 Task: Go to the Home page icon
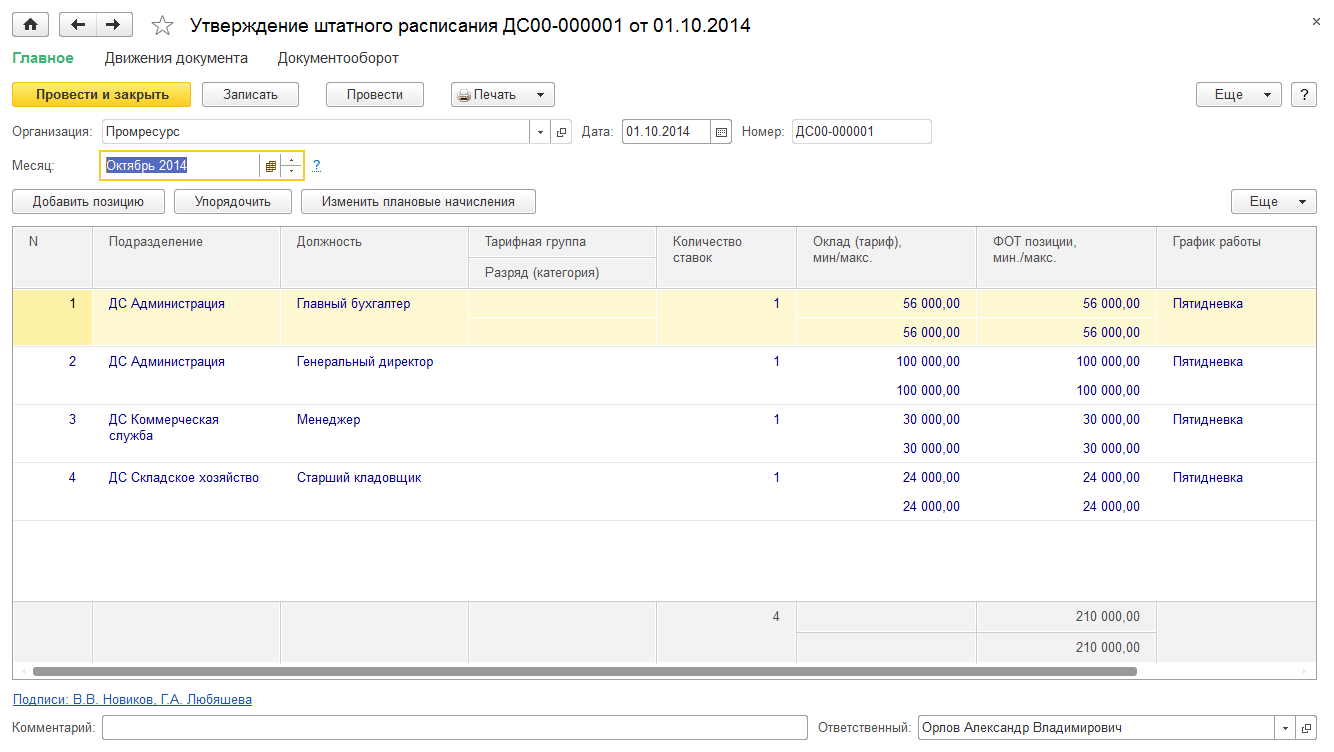(30, 25)
